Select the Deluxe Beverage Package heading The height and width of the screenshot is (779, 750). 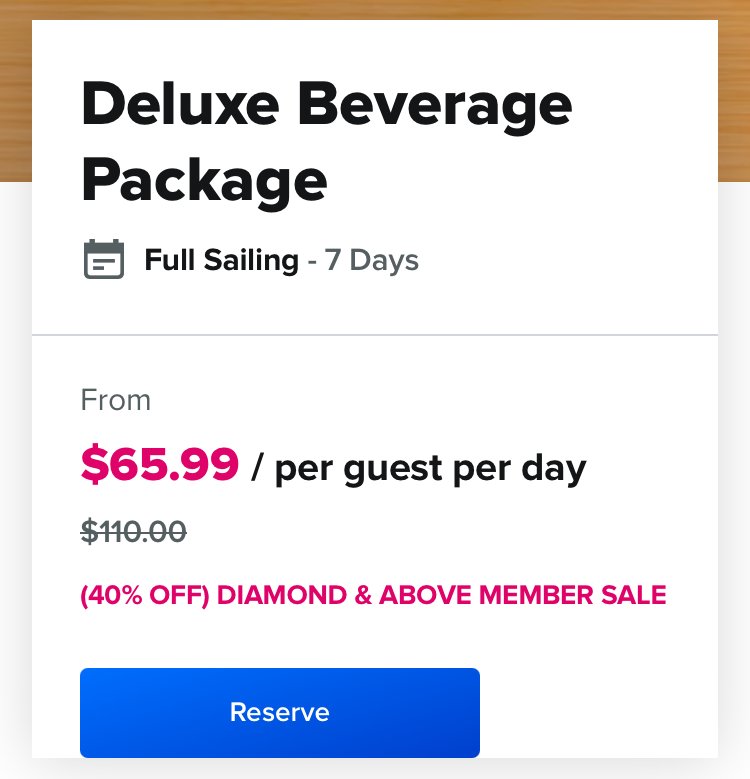tap(327, 143)
